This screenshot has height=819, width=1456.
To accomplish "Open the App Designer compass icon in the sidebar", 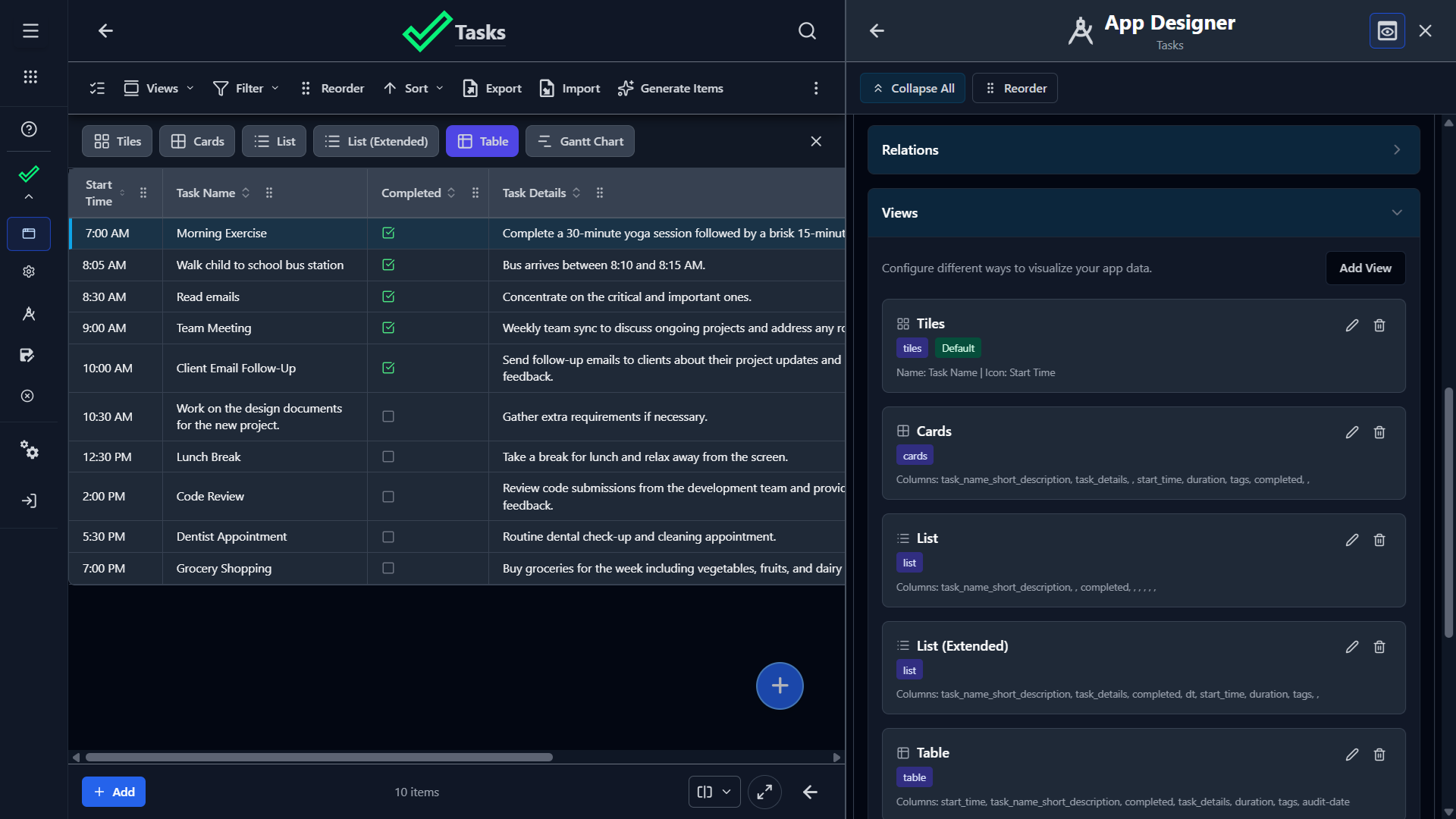I will [29, 313].
